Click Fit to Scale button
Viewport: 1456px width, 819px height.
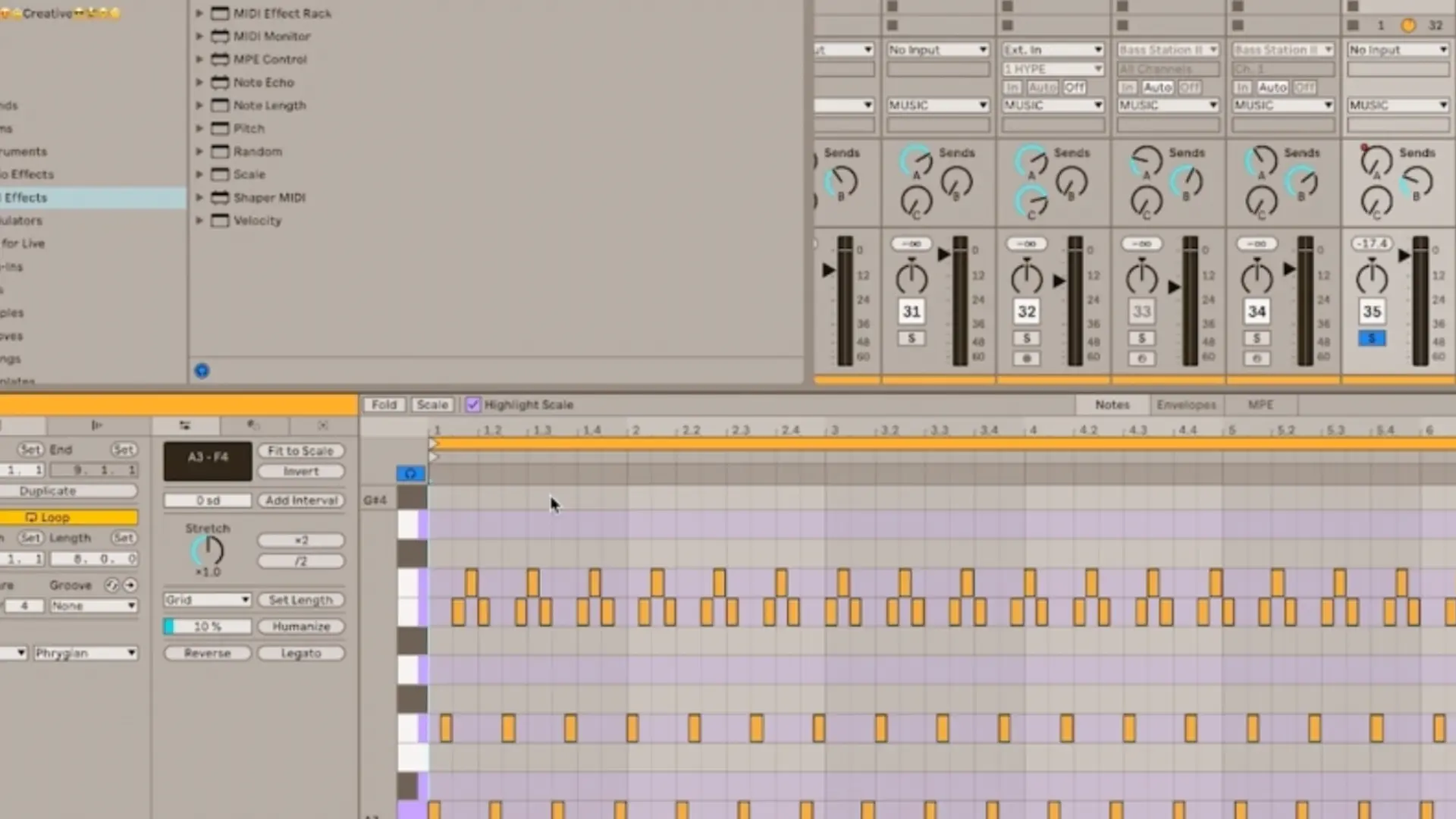point(300,450)
